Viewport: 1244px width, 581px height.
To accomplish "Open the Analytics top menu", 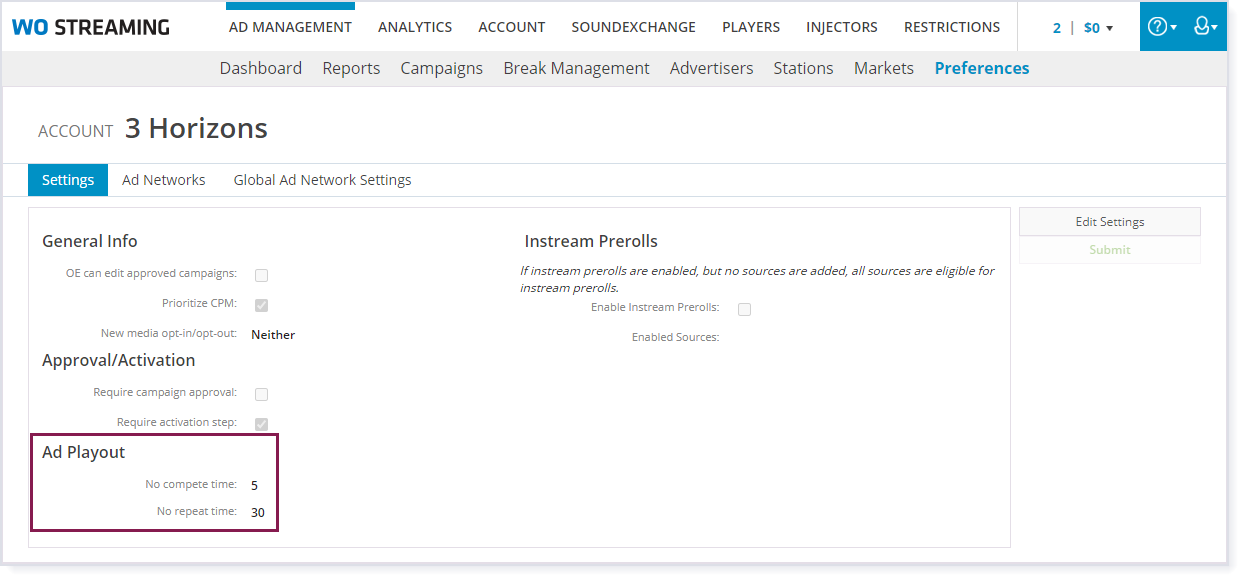I will pos(414,27).
